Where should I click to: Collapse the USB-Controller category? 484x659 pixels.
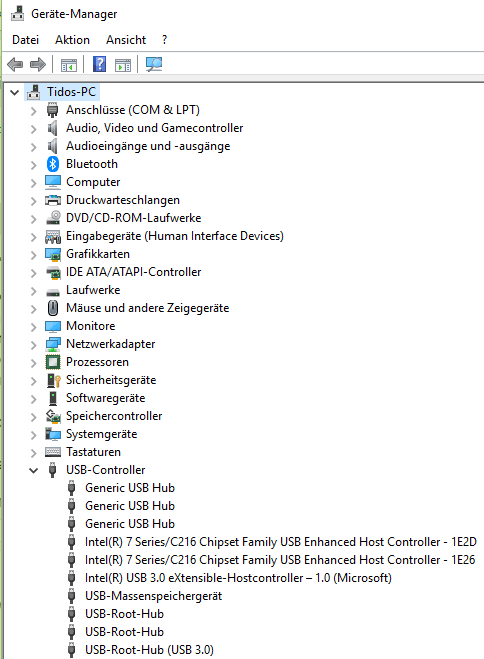(34, 470)
